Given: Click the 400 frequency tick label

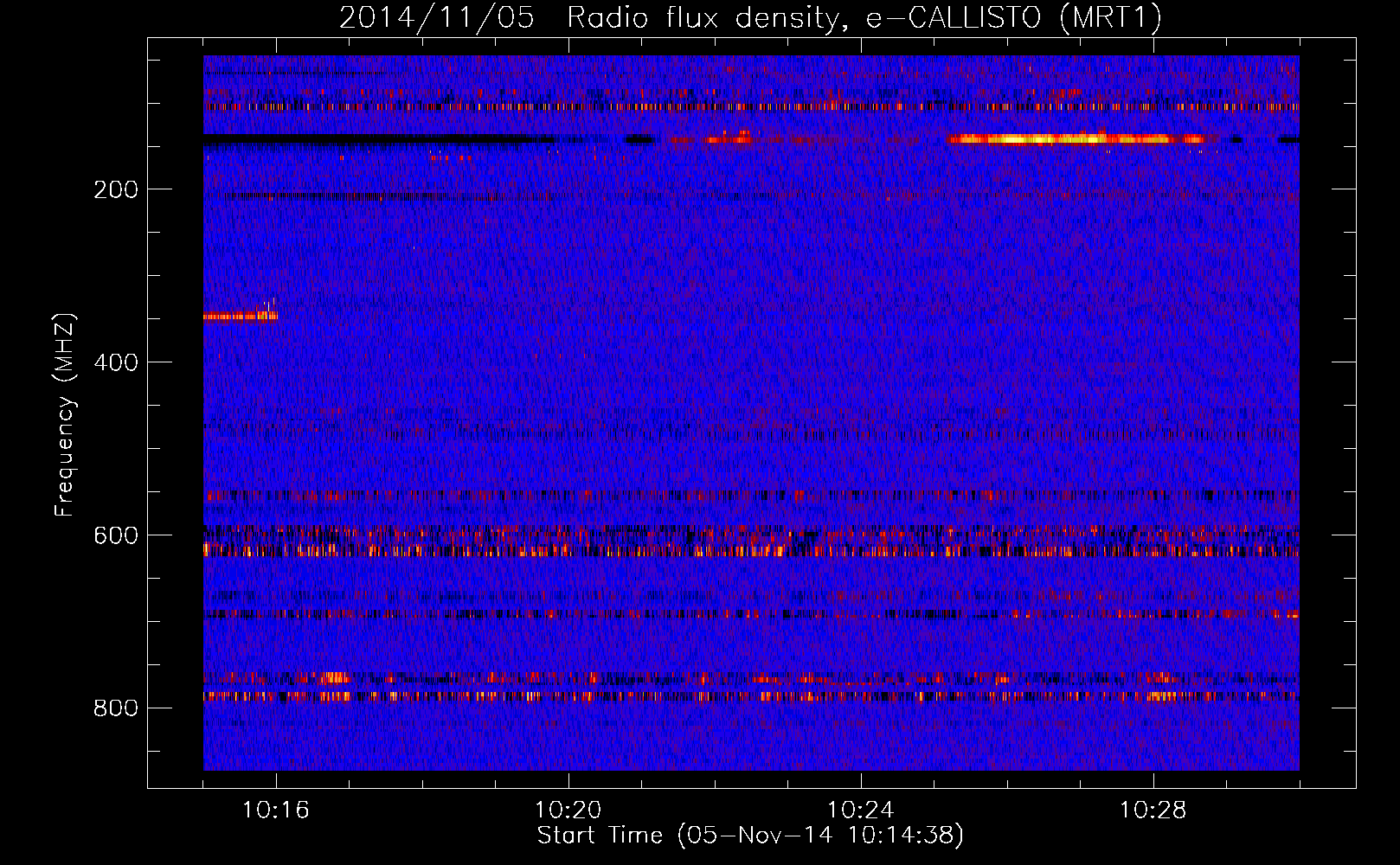Looking at the screenshot, I should tap(115, 362).
